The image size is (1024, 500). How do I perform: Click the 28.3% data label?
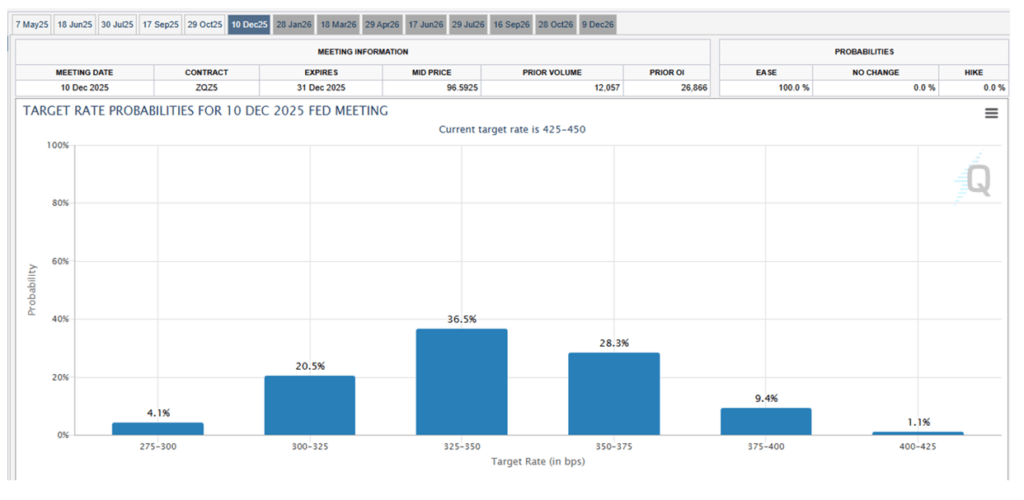pos(614,343)
